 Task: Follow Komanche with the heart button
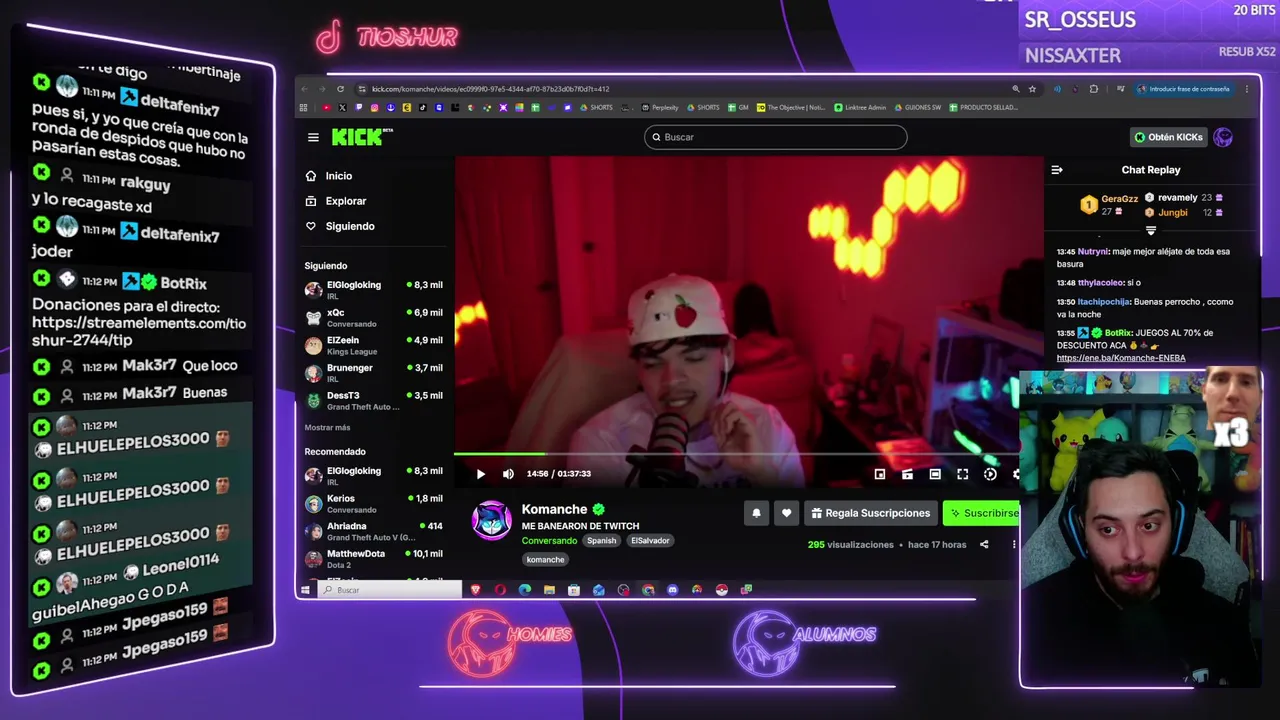[786, 513]
